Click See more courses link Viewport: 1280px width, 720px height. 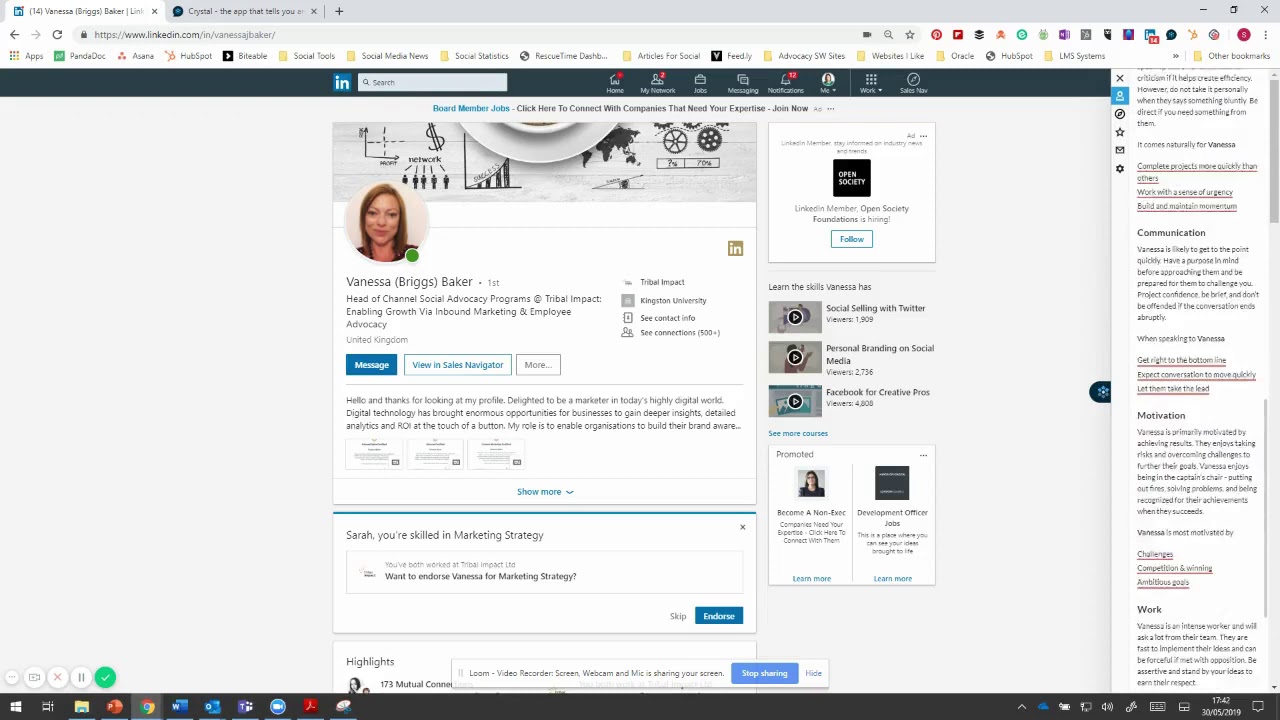pos(798,433)
